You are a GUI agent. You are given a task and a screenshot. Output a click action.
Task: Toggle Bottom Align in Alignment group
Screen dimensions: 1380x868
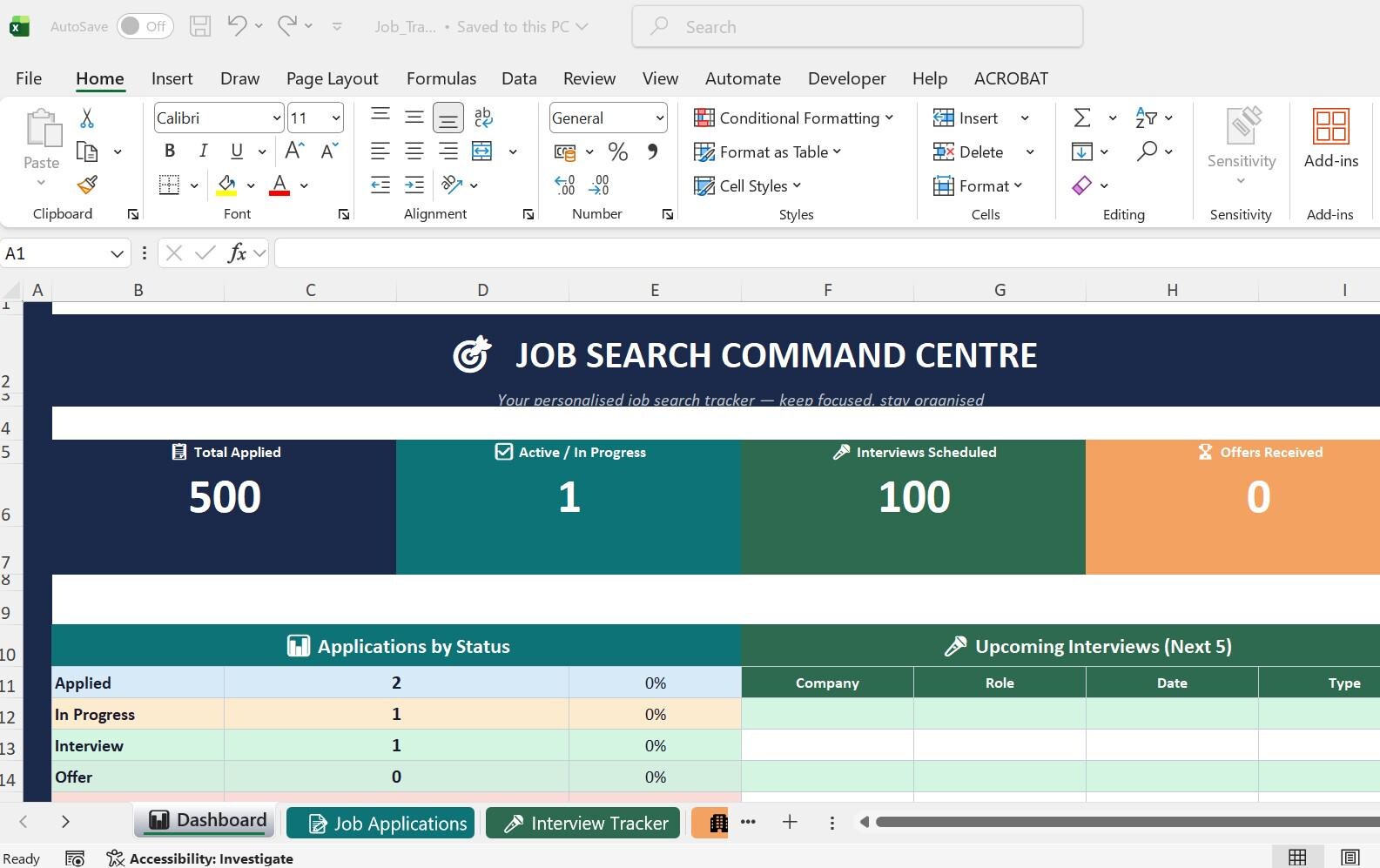pos(448,117)
